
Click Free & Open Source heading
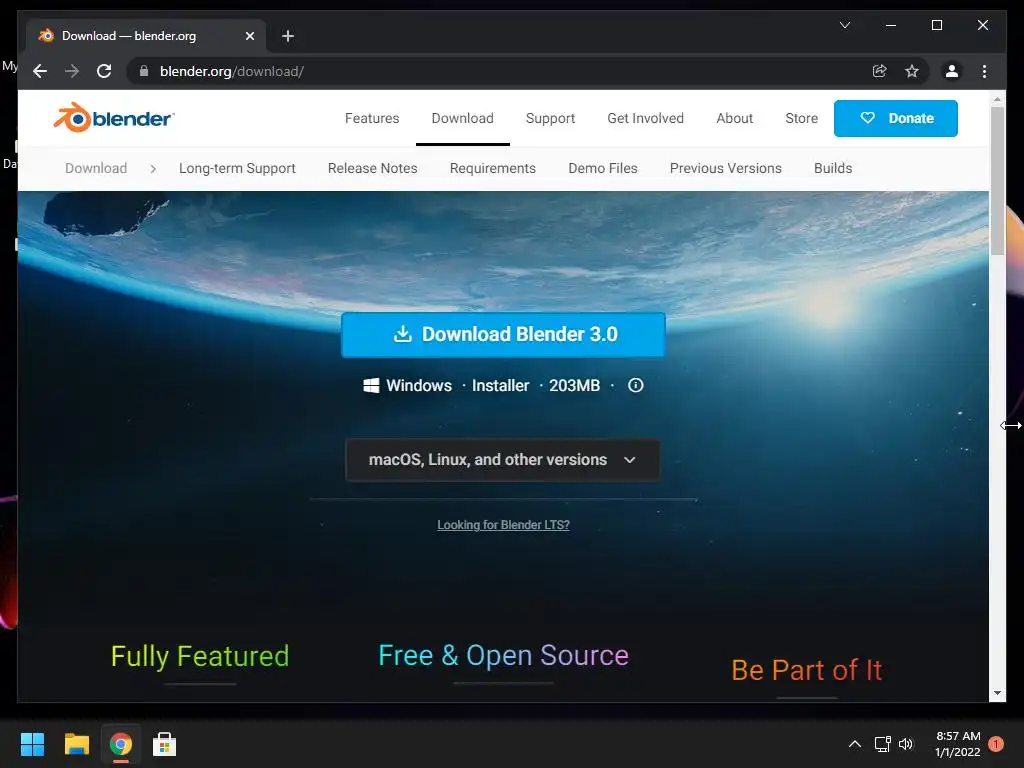pos(503,656)
